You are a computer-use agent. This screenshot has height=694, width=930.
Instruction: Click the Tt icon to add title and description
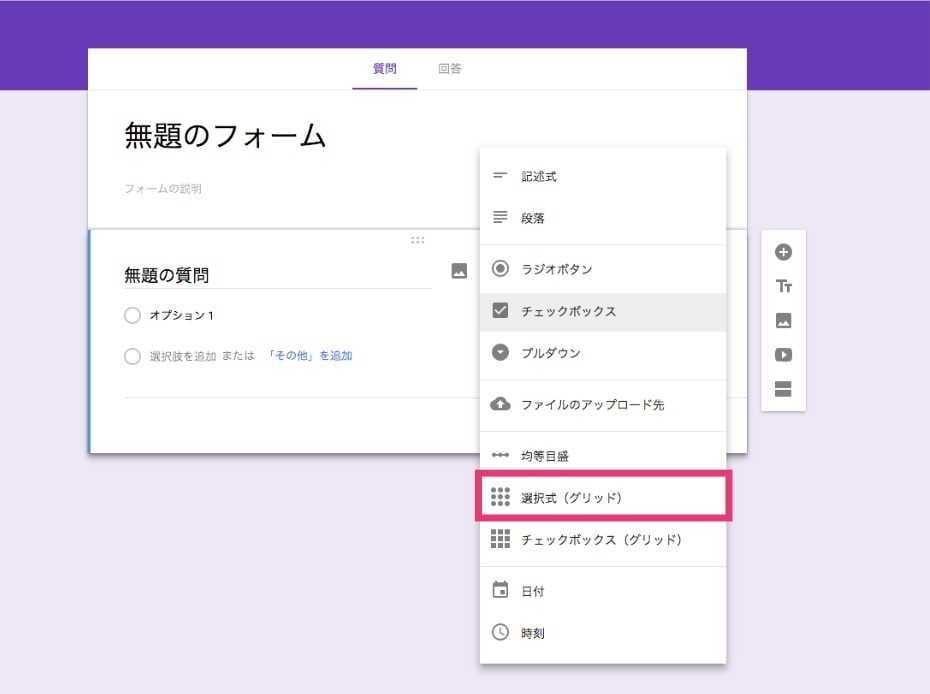coord(784,285)
